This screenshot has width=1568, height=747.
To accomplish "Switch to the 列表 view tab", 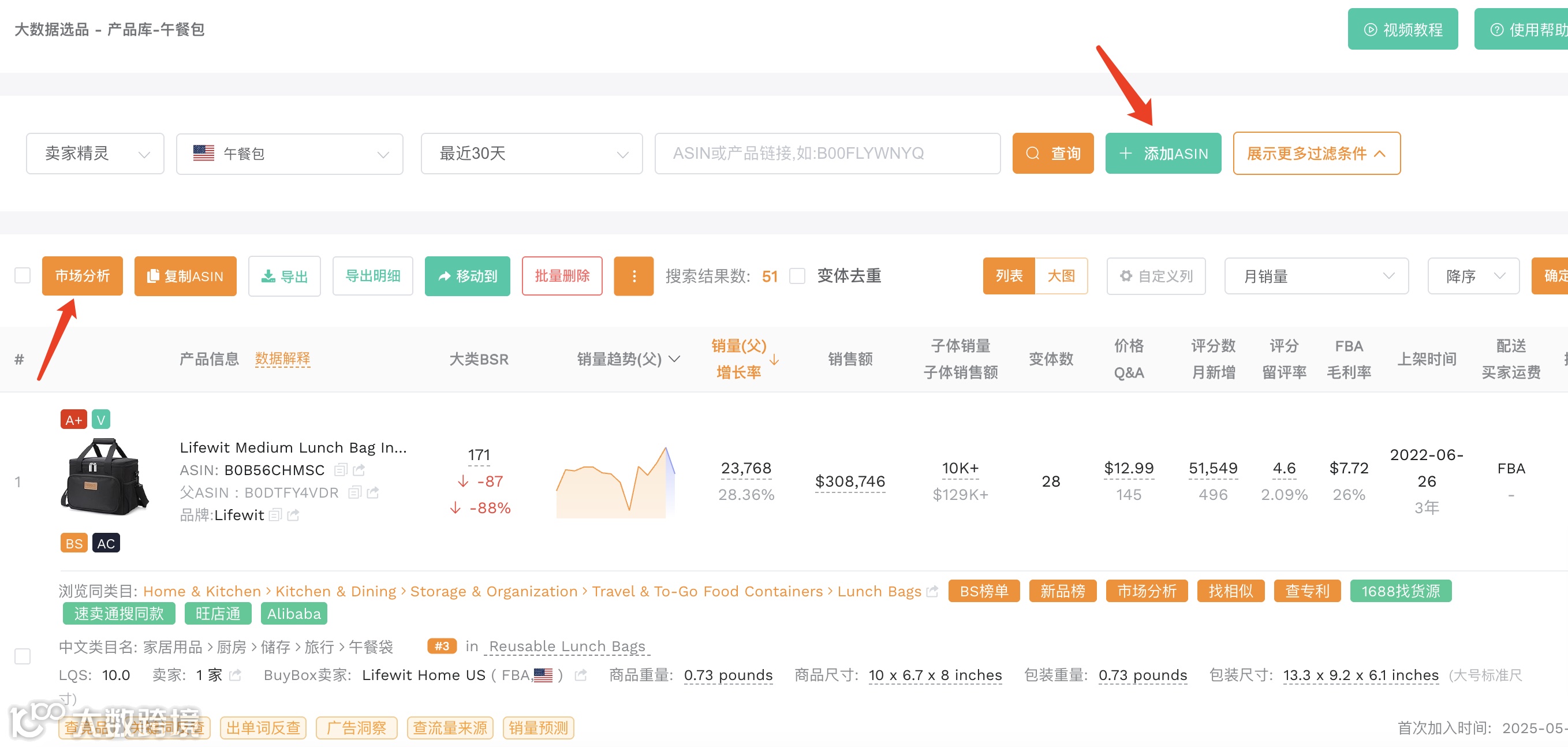I will (1009, 276).
